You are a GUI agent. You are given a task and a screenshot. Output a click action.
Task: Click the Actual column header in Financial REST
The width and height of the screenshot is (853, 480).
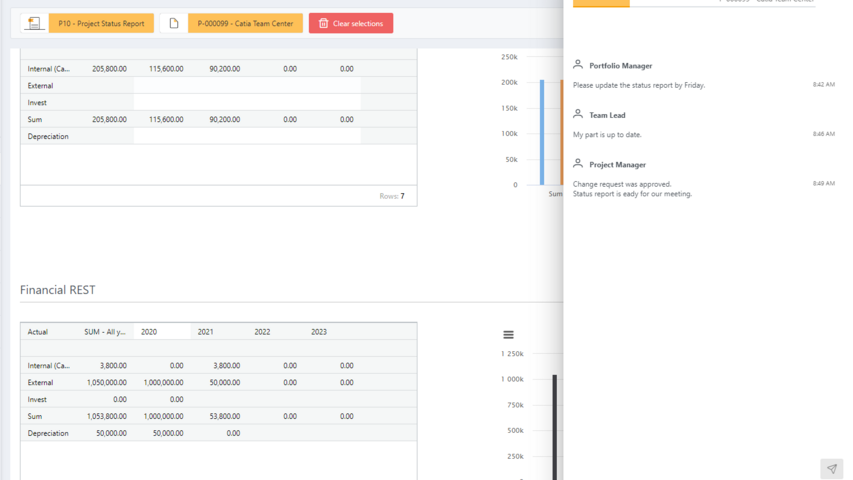pos(38,332)
